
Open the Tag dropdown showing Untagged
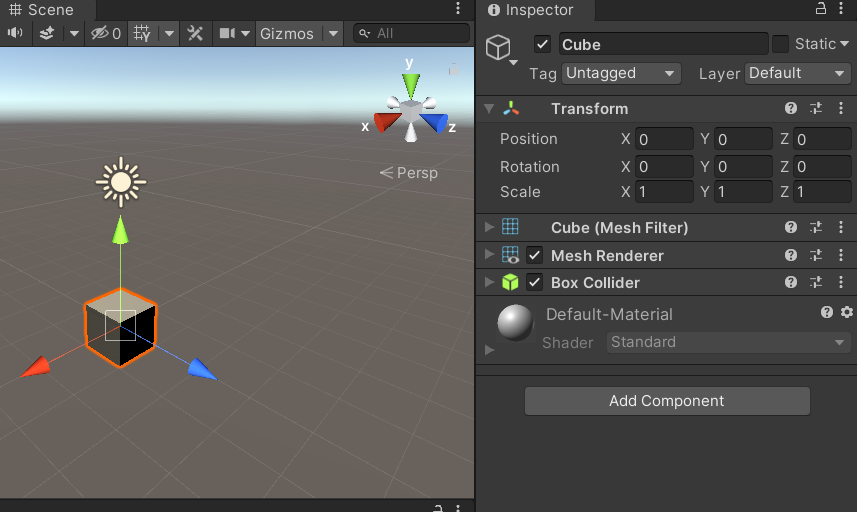pyautogui.click(x=620, y=73)
